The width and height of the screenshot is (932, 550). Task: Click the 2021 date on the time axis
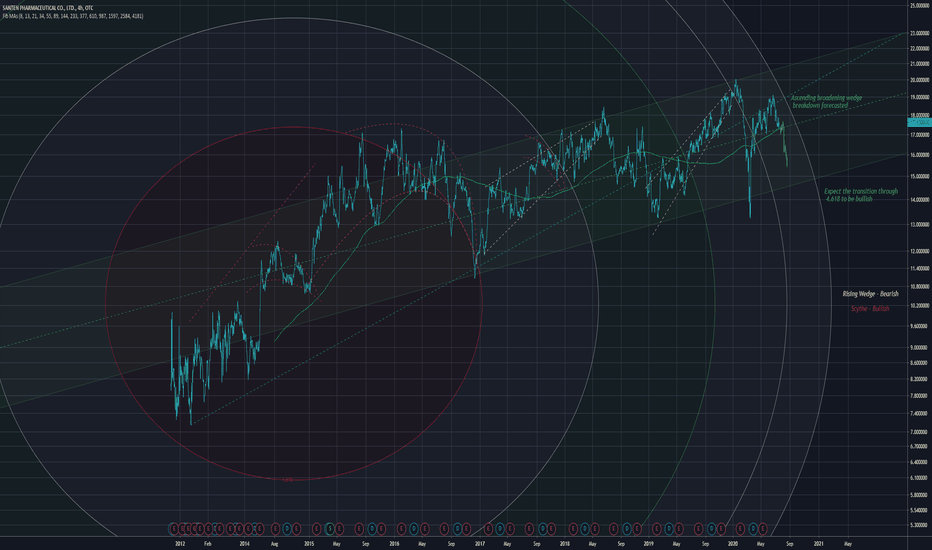click(818, 543)
